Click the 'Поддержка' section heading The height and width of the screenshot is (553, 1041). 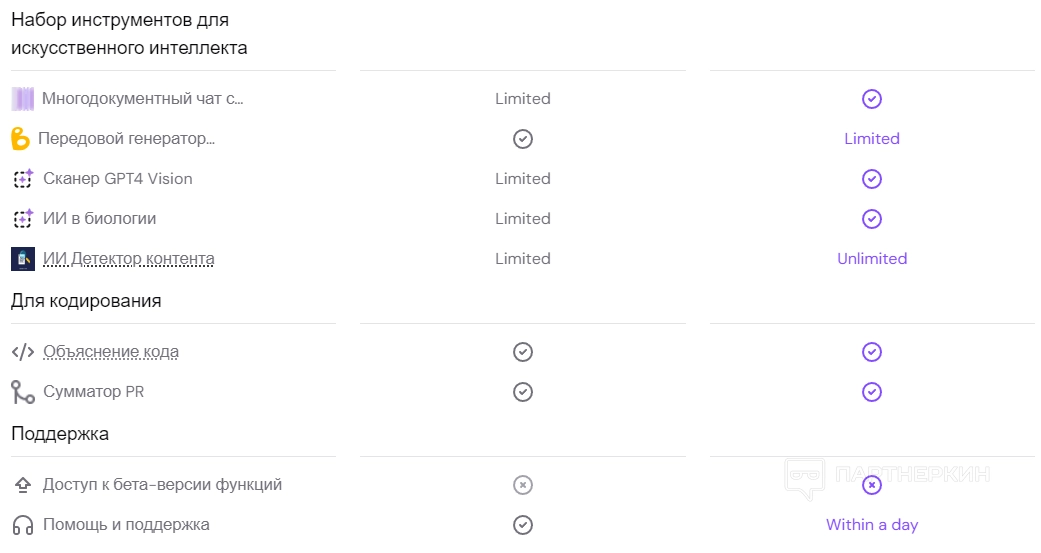[60, 434]
